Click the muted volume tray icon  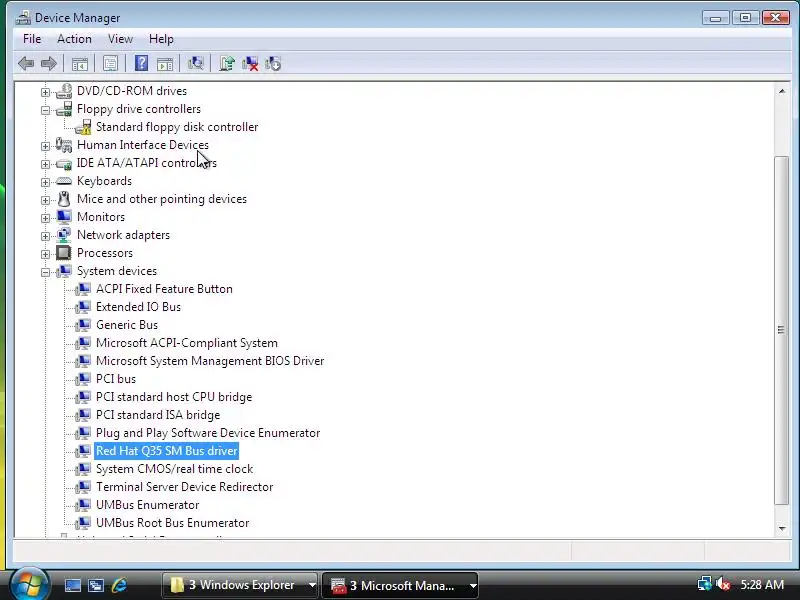click(x=723, y=584)
